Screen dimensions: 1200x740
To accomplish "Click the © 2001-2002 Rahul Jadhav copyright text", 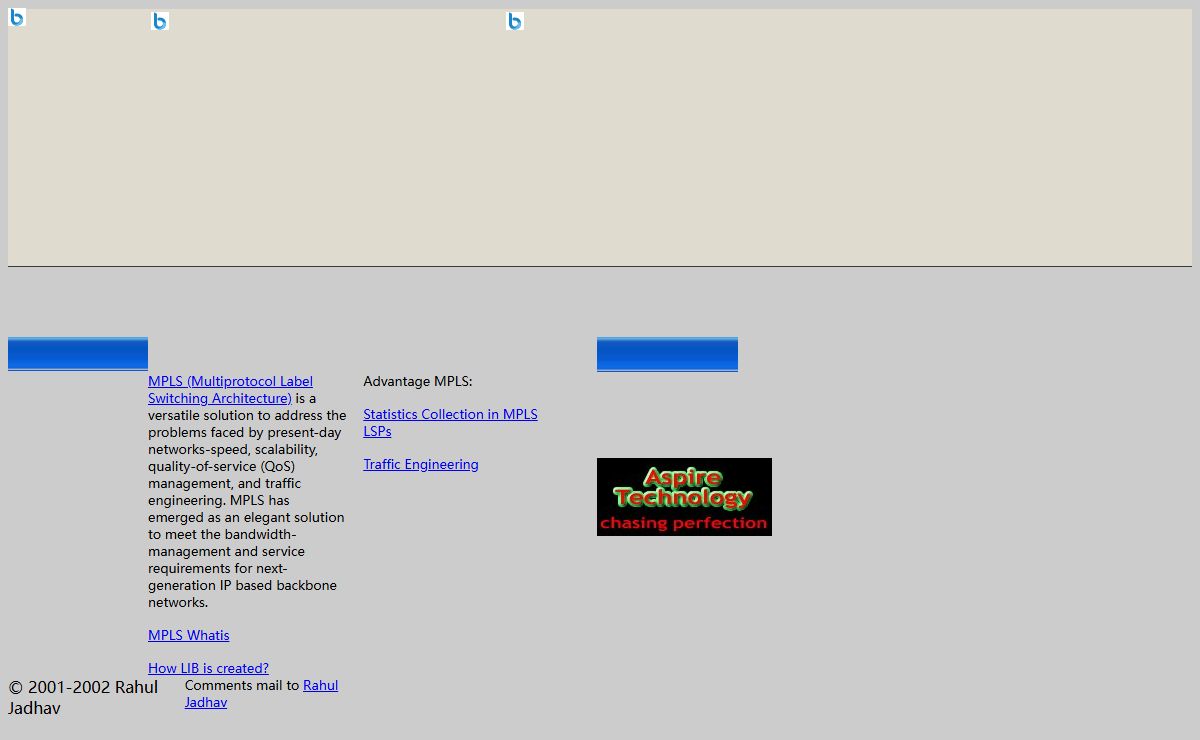I will coord(83,698).
